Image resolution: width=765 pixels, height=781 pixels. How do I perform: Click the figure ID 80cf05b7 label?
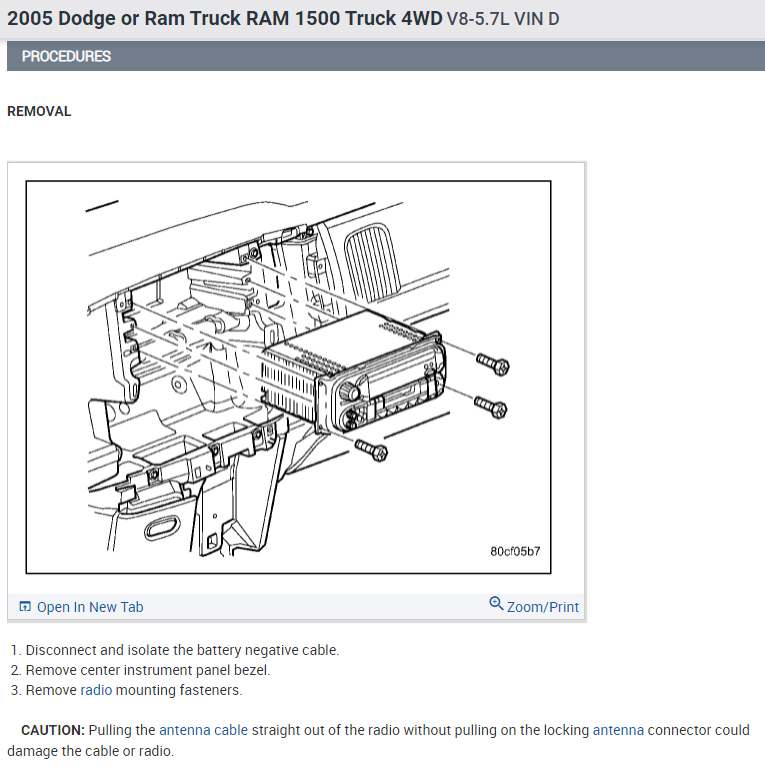click(515, 551)
